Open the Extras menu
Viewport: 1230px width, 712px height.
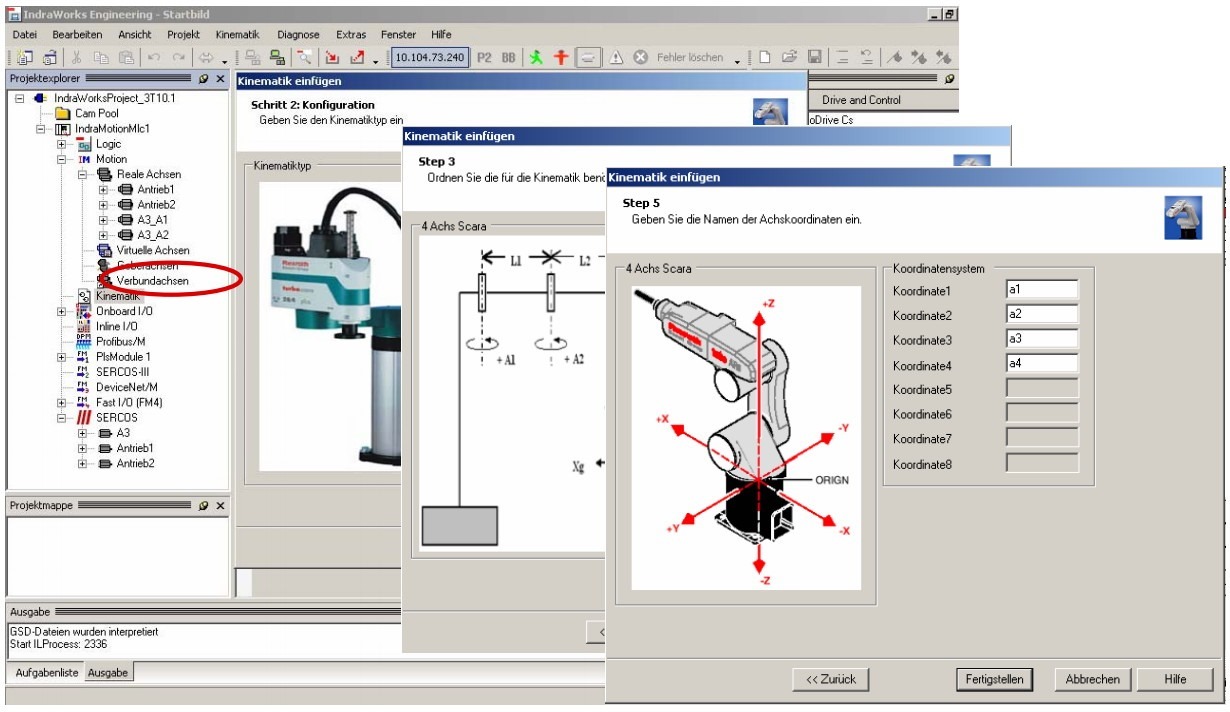[x=351, y=34]
